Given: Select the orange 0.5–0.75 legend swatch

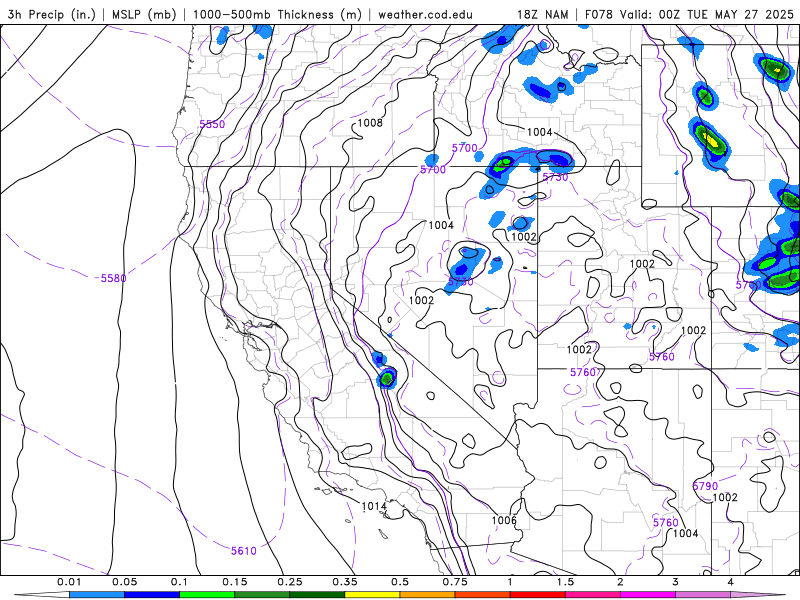Looking at the screenshot, I should (x=428, y=595).
